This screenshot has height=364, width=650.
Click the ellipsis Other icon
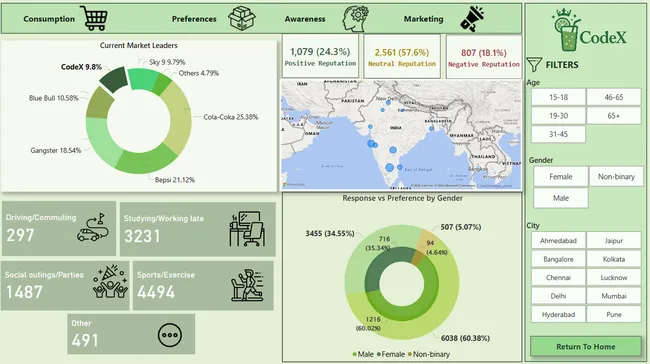click(170, 335)
